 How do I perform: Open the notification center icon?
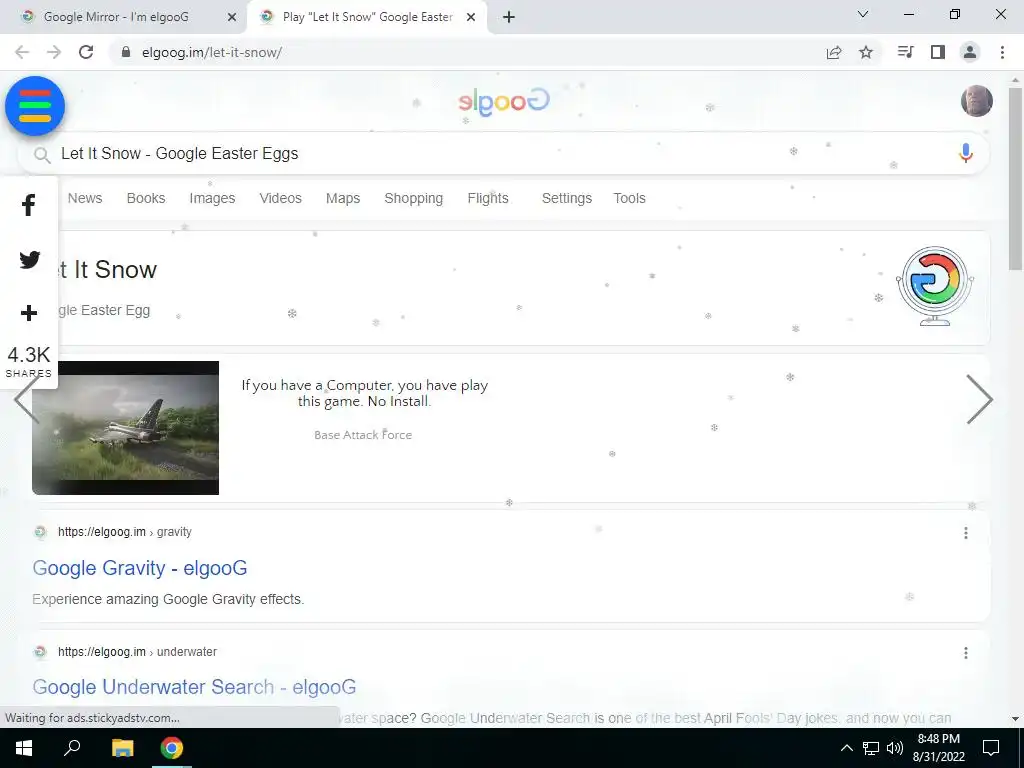click(x=991, y=748)
